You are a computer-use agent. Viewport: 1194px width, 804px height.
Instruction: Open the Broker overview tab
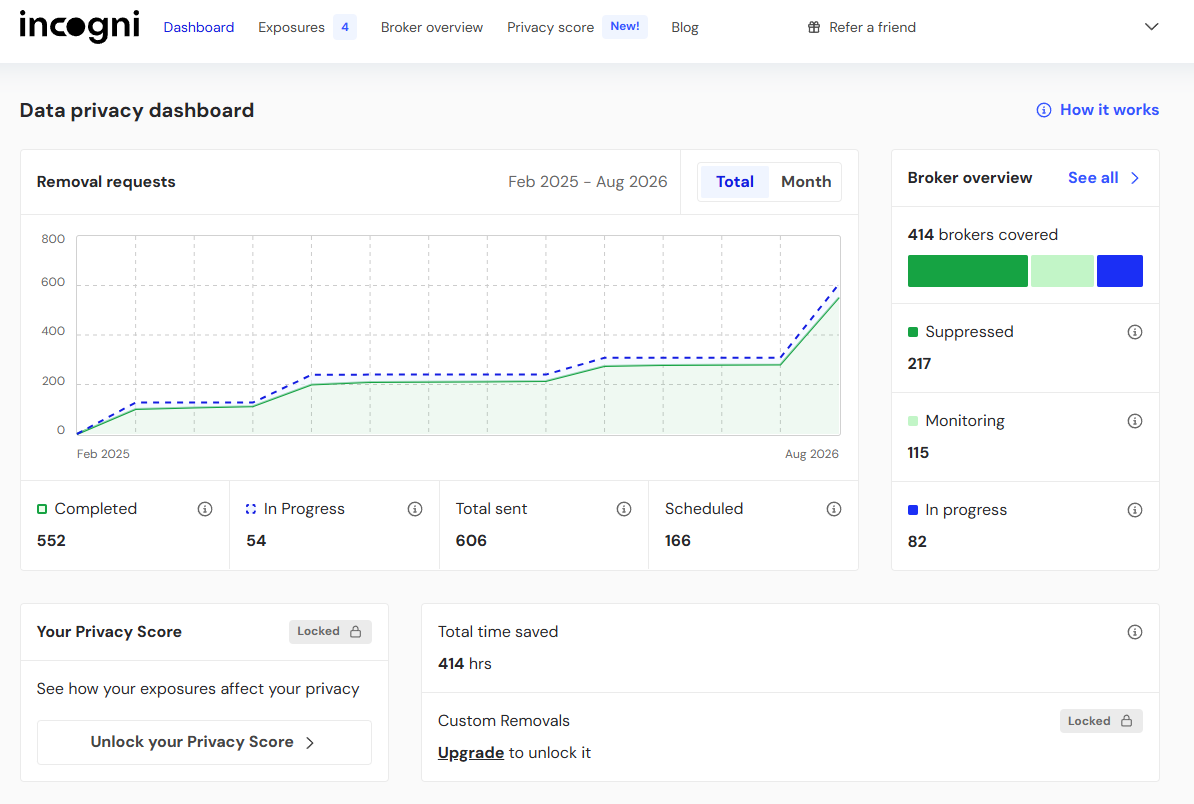point(432,27)
